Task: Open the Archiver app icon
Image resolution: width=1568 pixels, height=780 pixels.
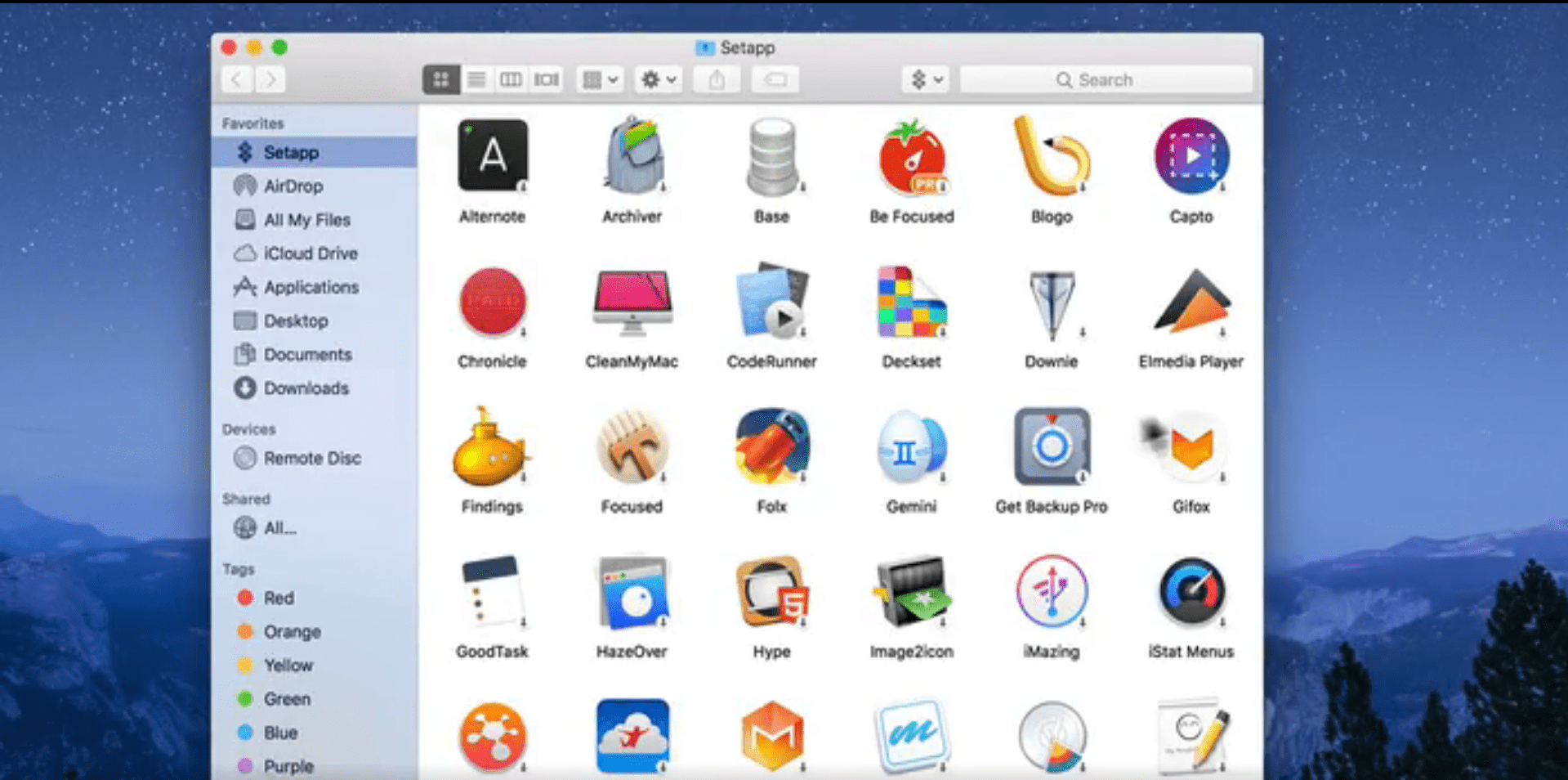Action: click(x=632, y=155)
